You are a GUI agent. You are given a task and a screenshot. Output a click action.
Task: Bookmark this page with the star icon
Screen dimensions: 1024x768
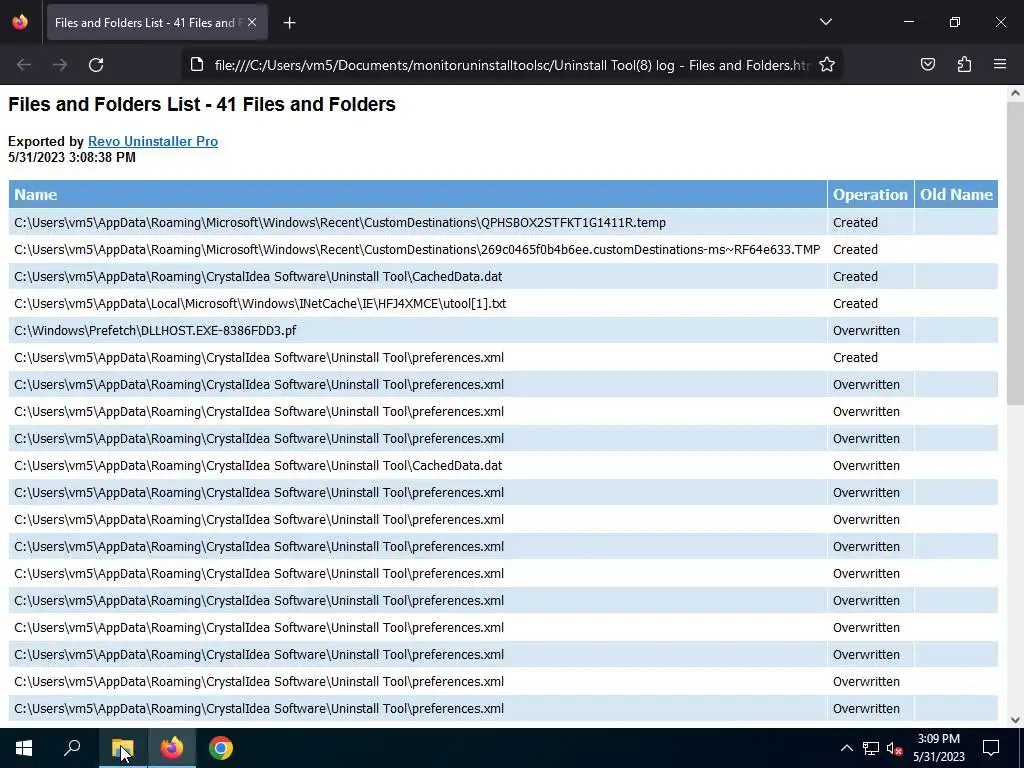click(x=827, y=65)
